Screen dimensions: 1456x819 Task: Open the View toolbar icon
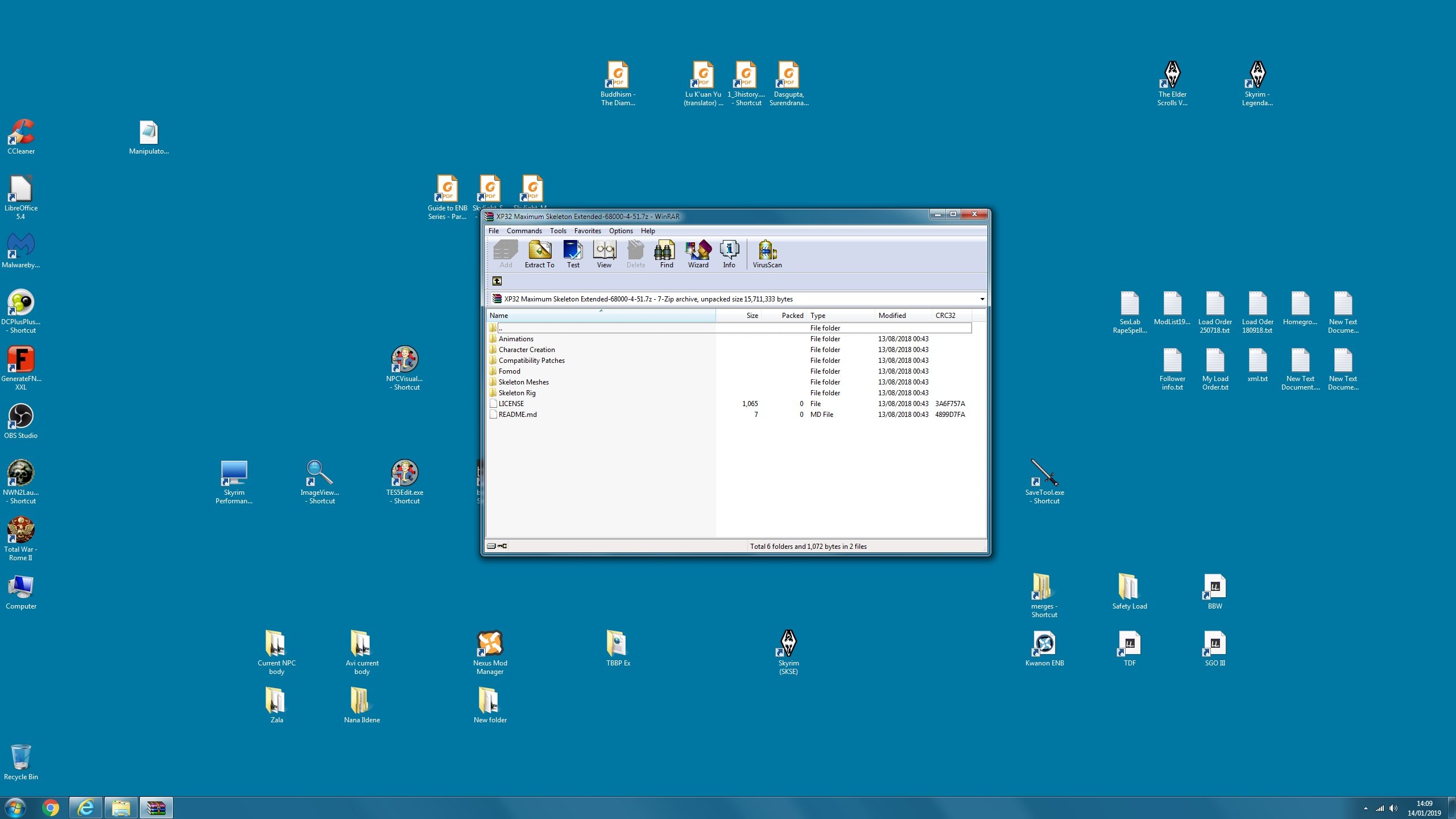click(604, 254)
